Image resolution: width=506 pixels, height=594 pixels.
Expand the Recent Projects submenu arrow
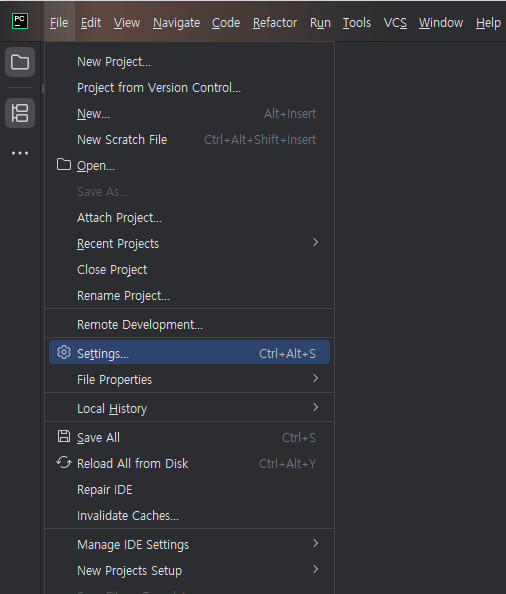315,242
